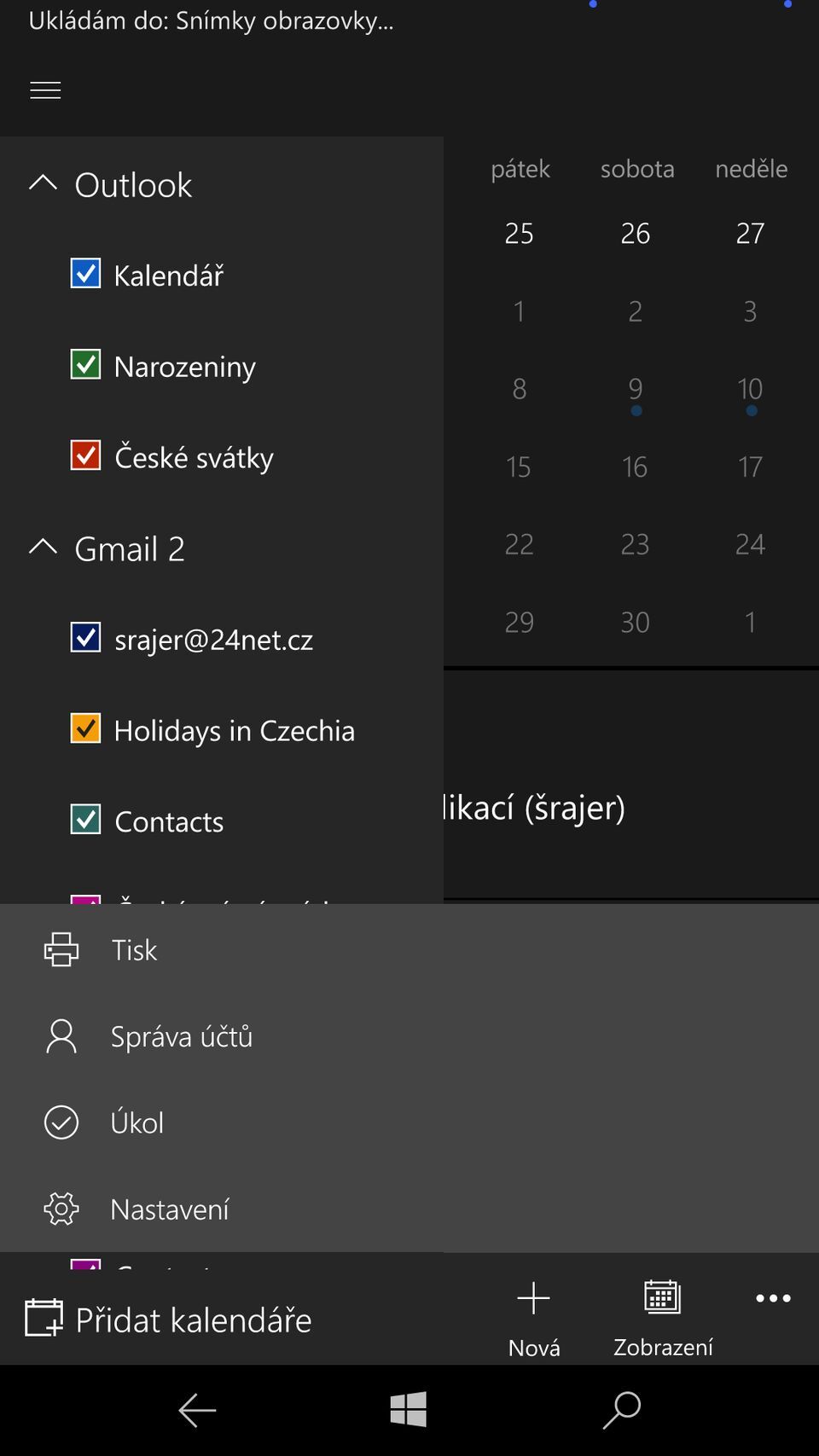Click the Nastavení gear icon
The width and height of the screenshot is (819, 1456).
click(x=60, y=1209)
